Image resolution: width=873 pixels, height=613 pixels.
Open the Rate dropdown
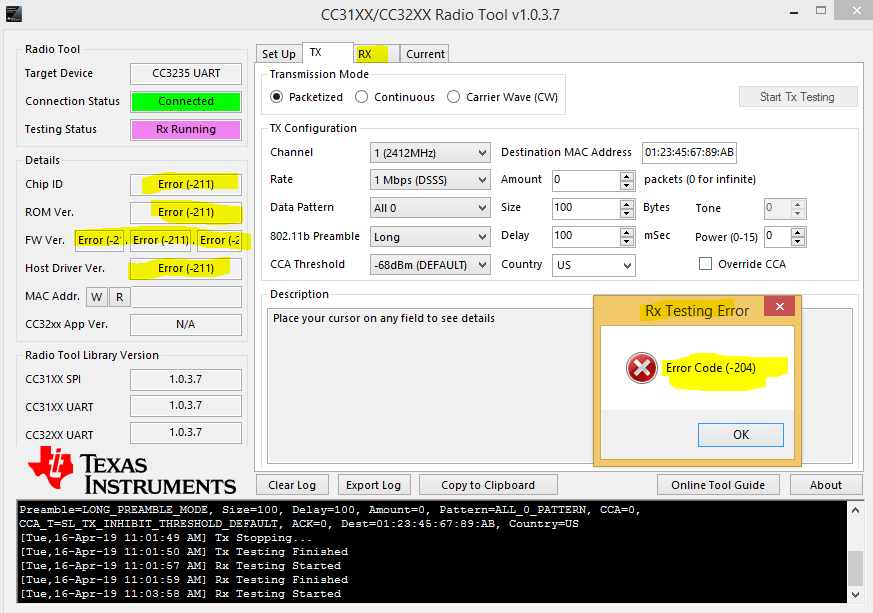tap(430, 180)
